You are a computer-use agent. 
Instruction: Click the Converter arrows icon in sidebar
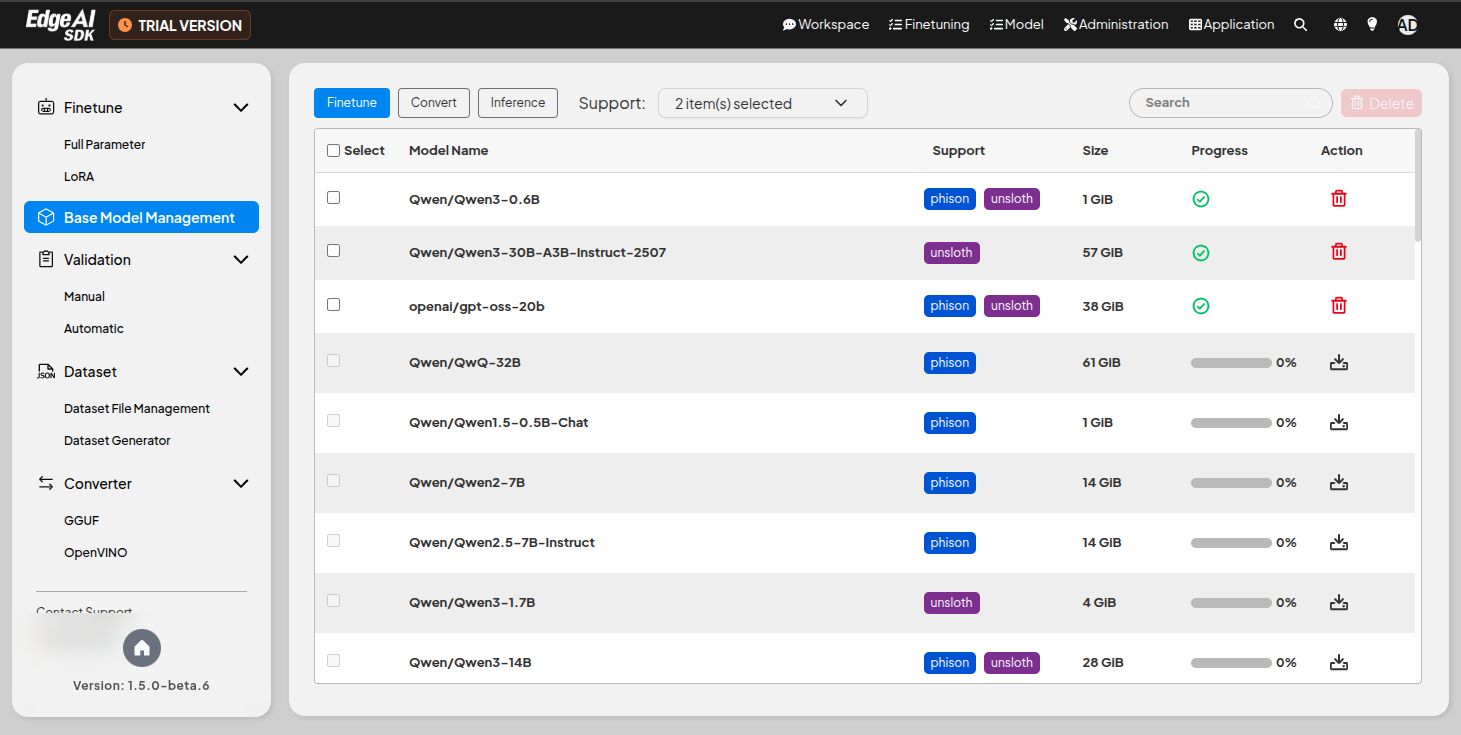[46, 483]
